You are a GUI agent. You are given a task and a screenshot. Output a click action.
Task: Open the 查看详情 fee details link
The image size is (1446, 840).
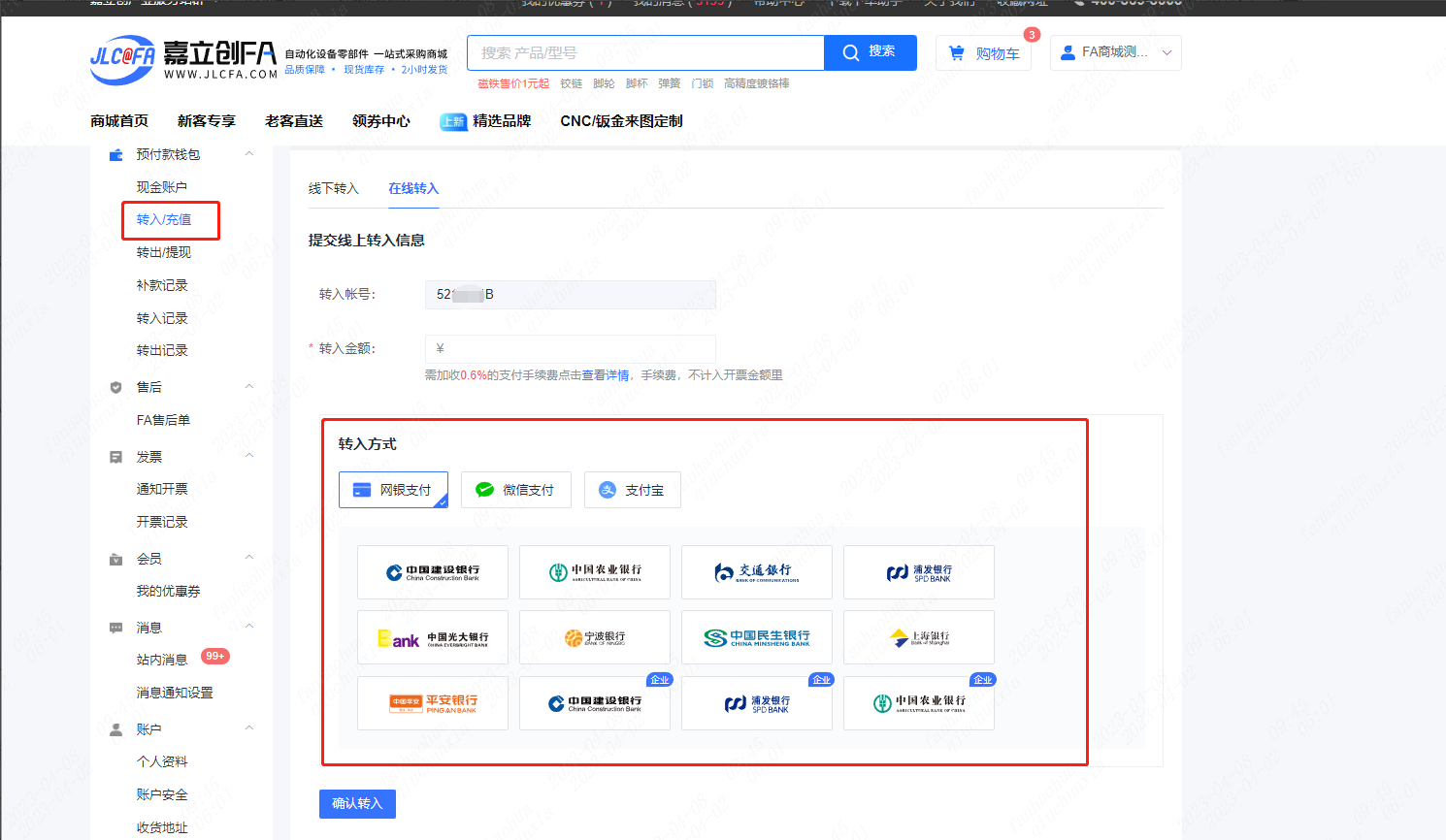(x=606, y=375)
